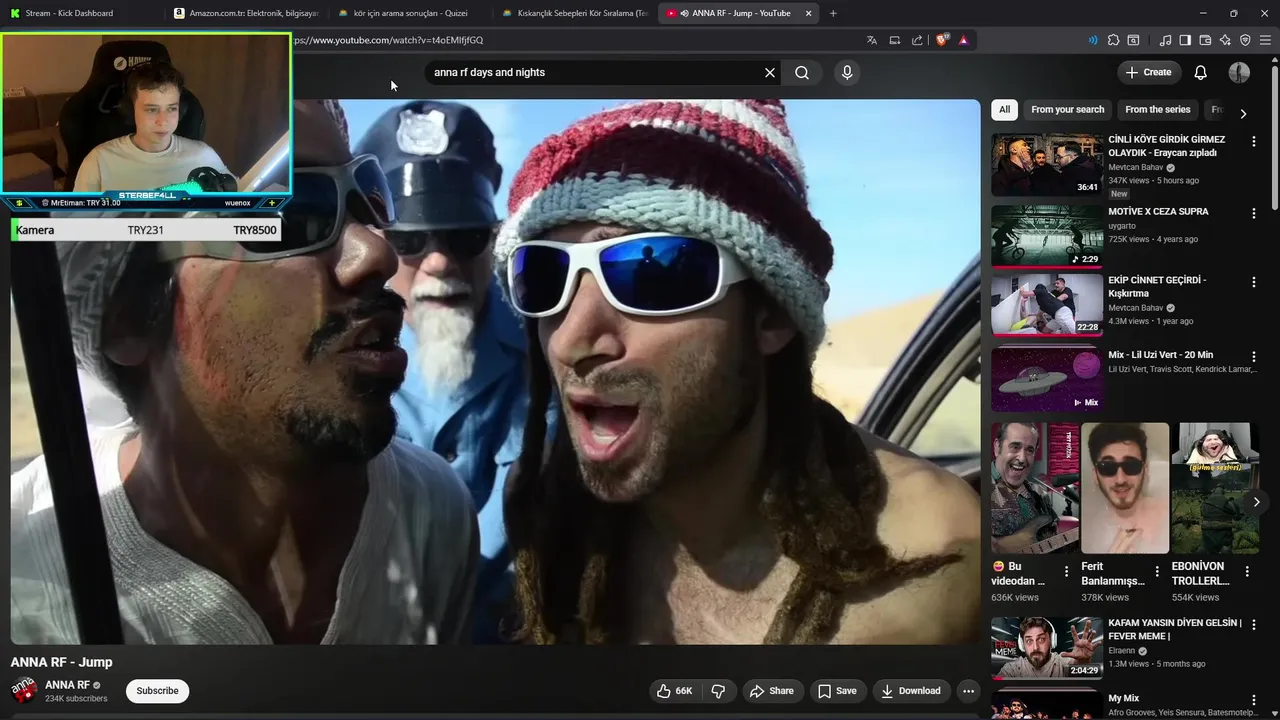Open the YouTube notifications bell
The image size is (1280, 720).
pos(1201,72)
